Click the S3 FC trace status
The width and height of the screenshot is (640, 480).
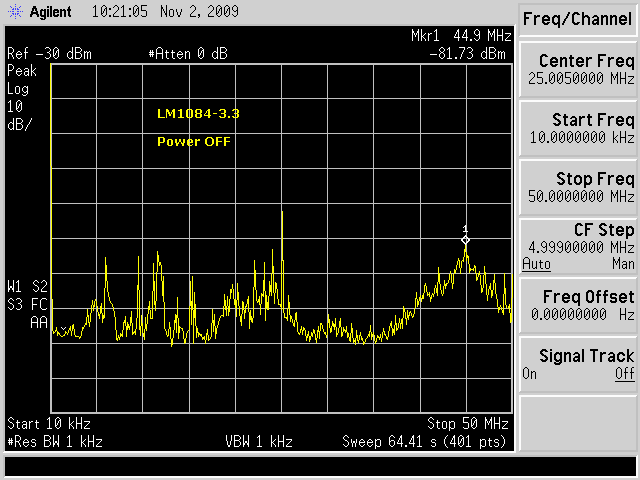(27, 304)
